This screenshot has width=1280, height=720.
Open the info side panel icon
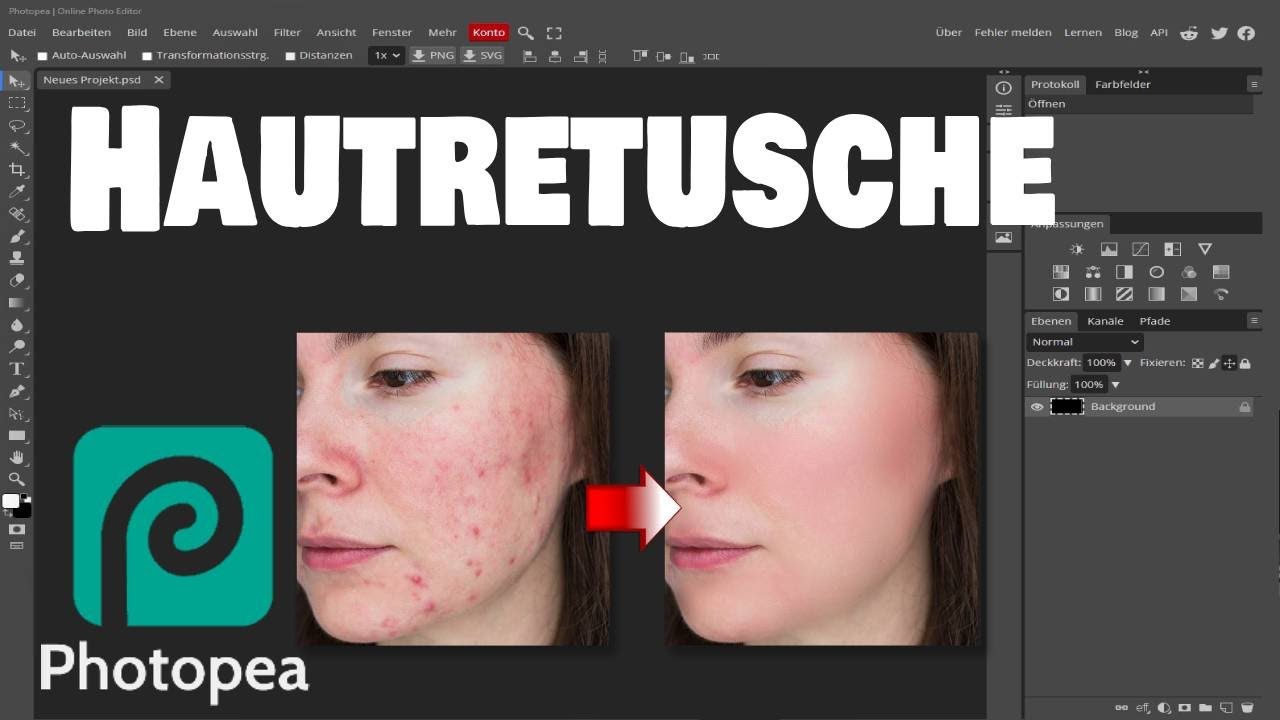[1003, 88]
